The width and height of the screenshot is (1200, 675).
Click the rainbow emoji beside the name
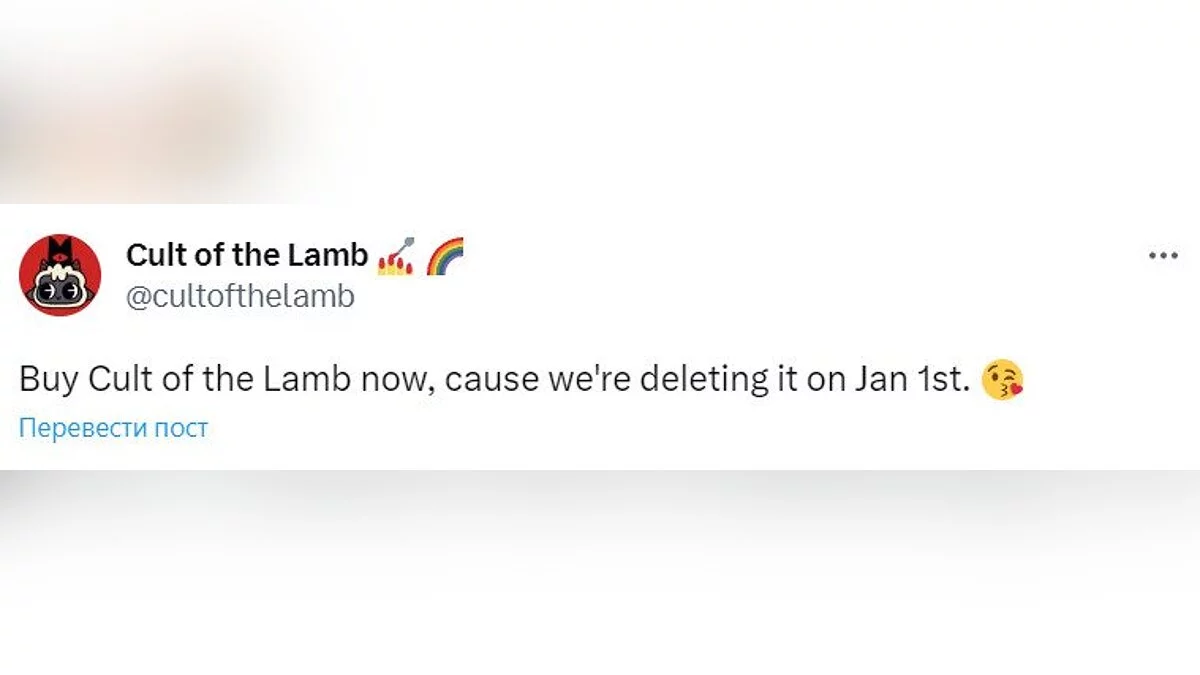[445, 257]
